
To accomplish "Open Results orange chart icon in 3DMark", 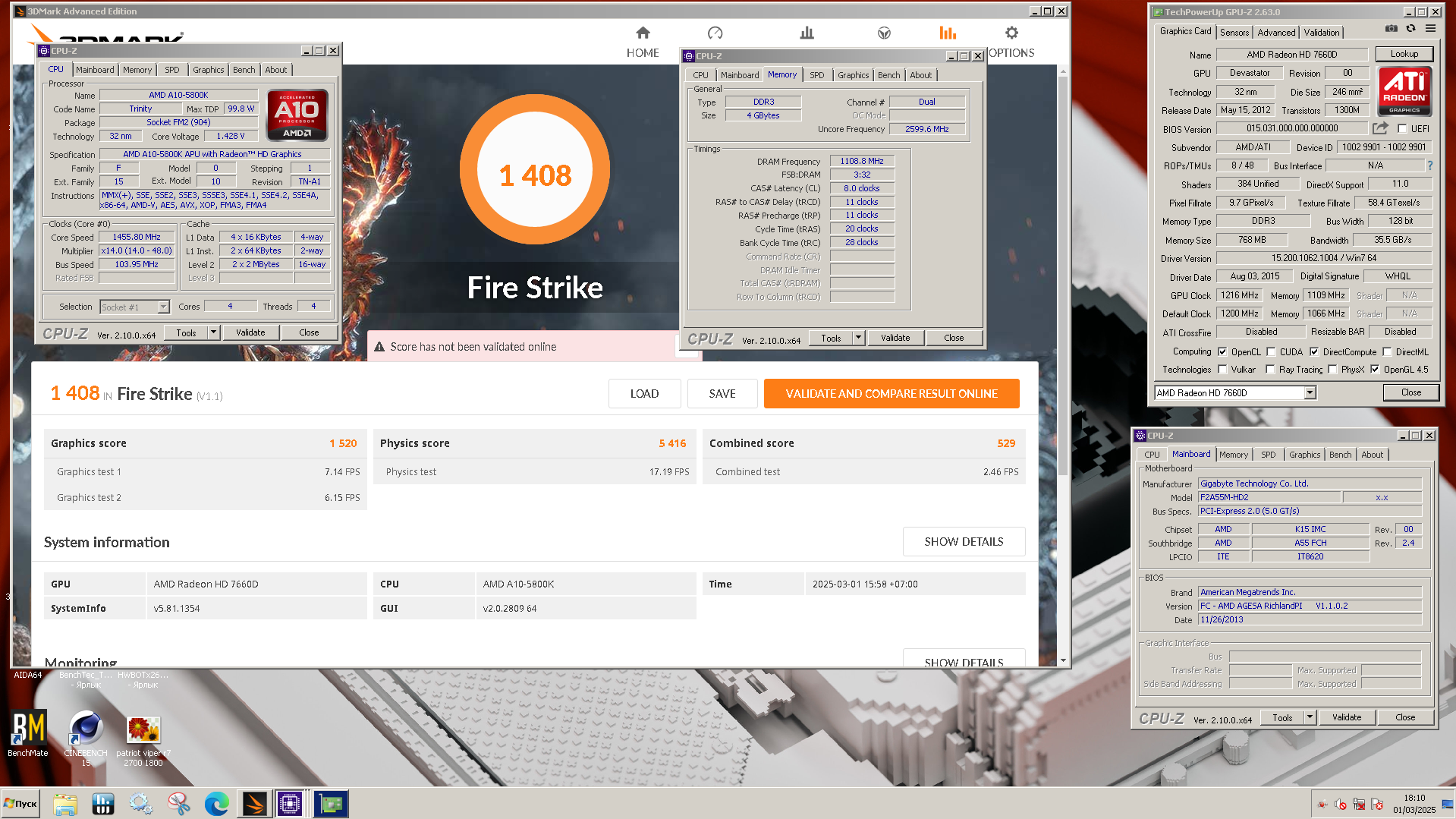I will pyautogui.click(x=948, y=33).
